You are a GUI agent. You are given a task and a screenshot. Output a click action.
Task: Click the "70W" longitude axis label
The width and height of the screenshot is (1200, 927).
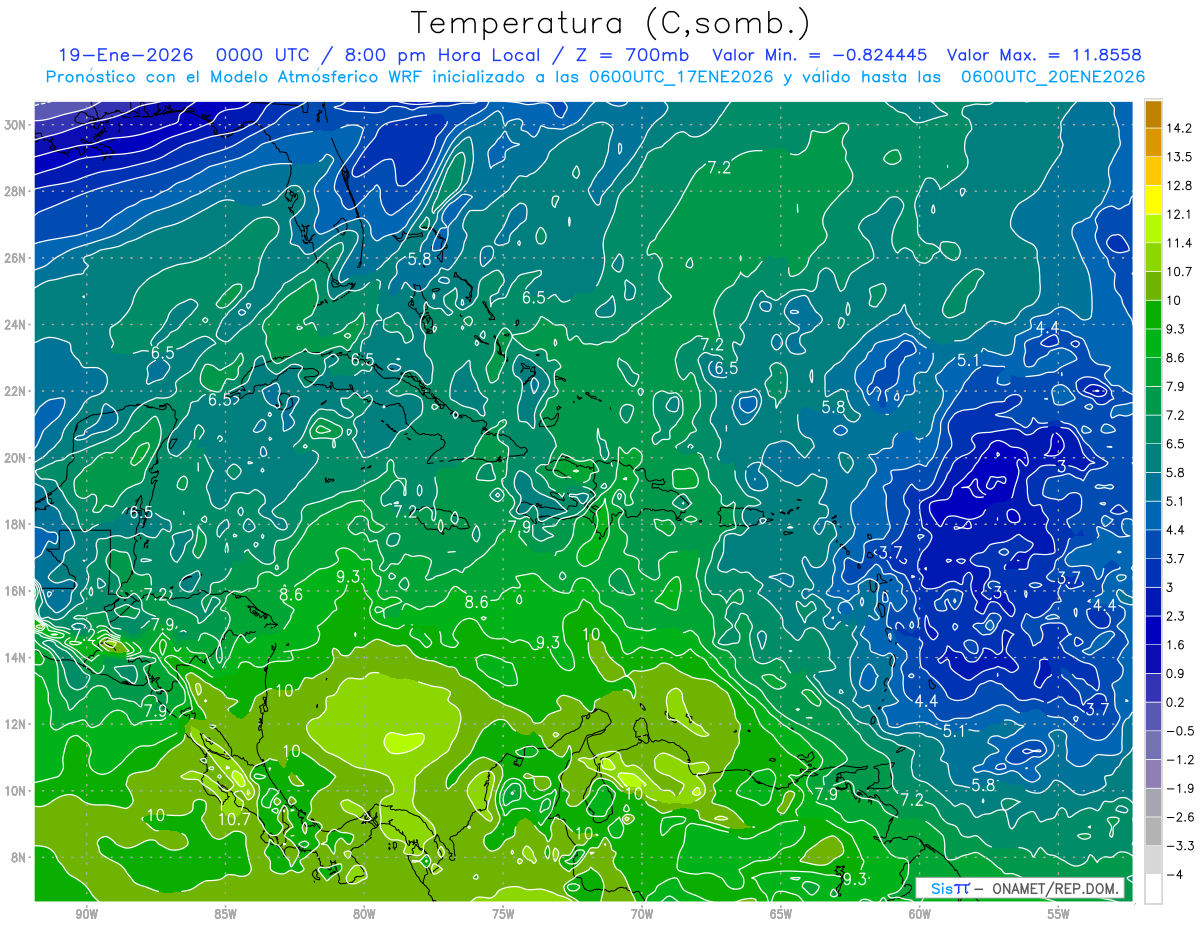click(642, 915)
